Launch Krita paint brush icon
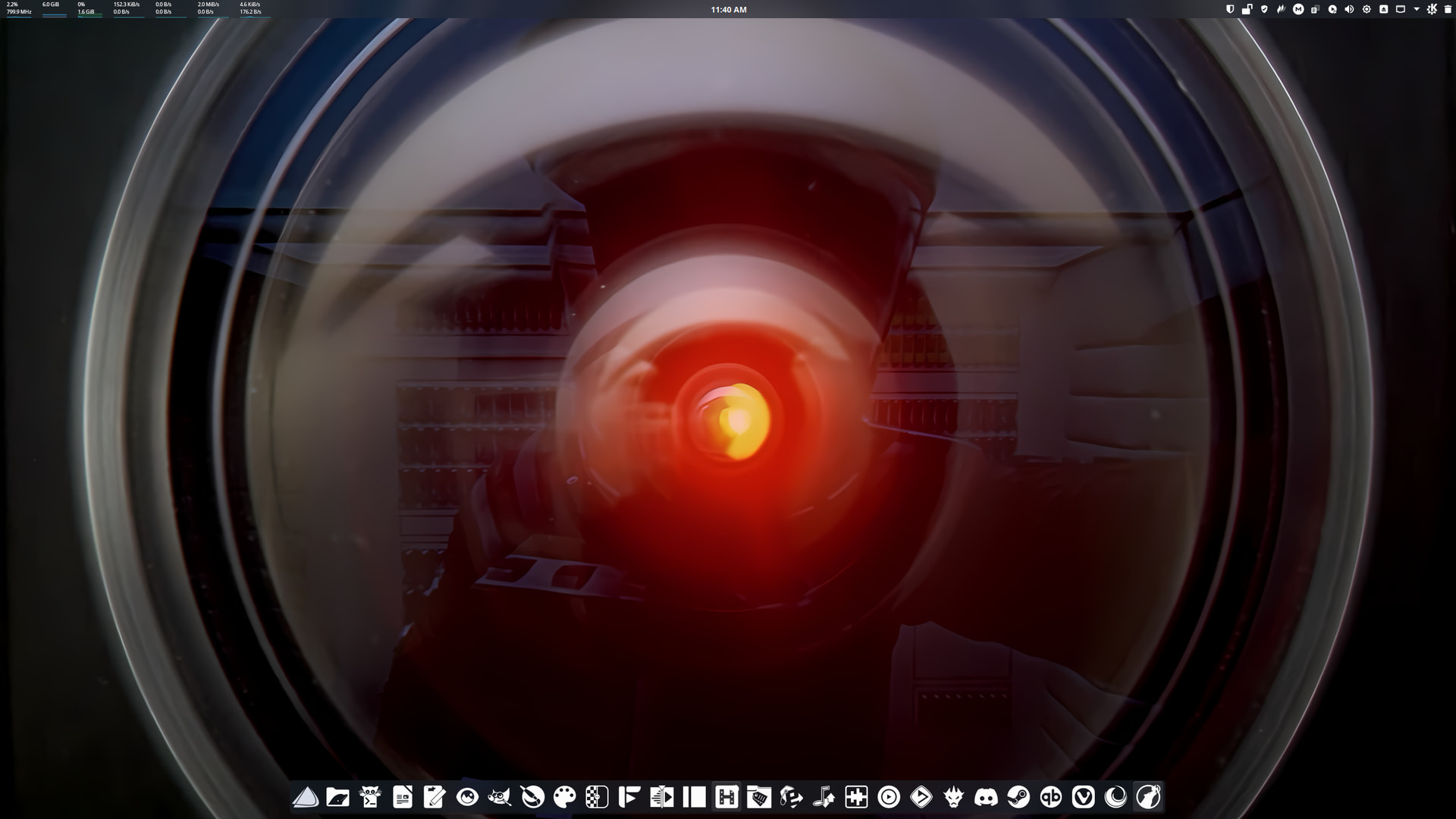1456x819 pixels. [x=532, y=797]
